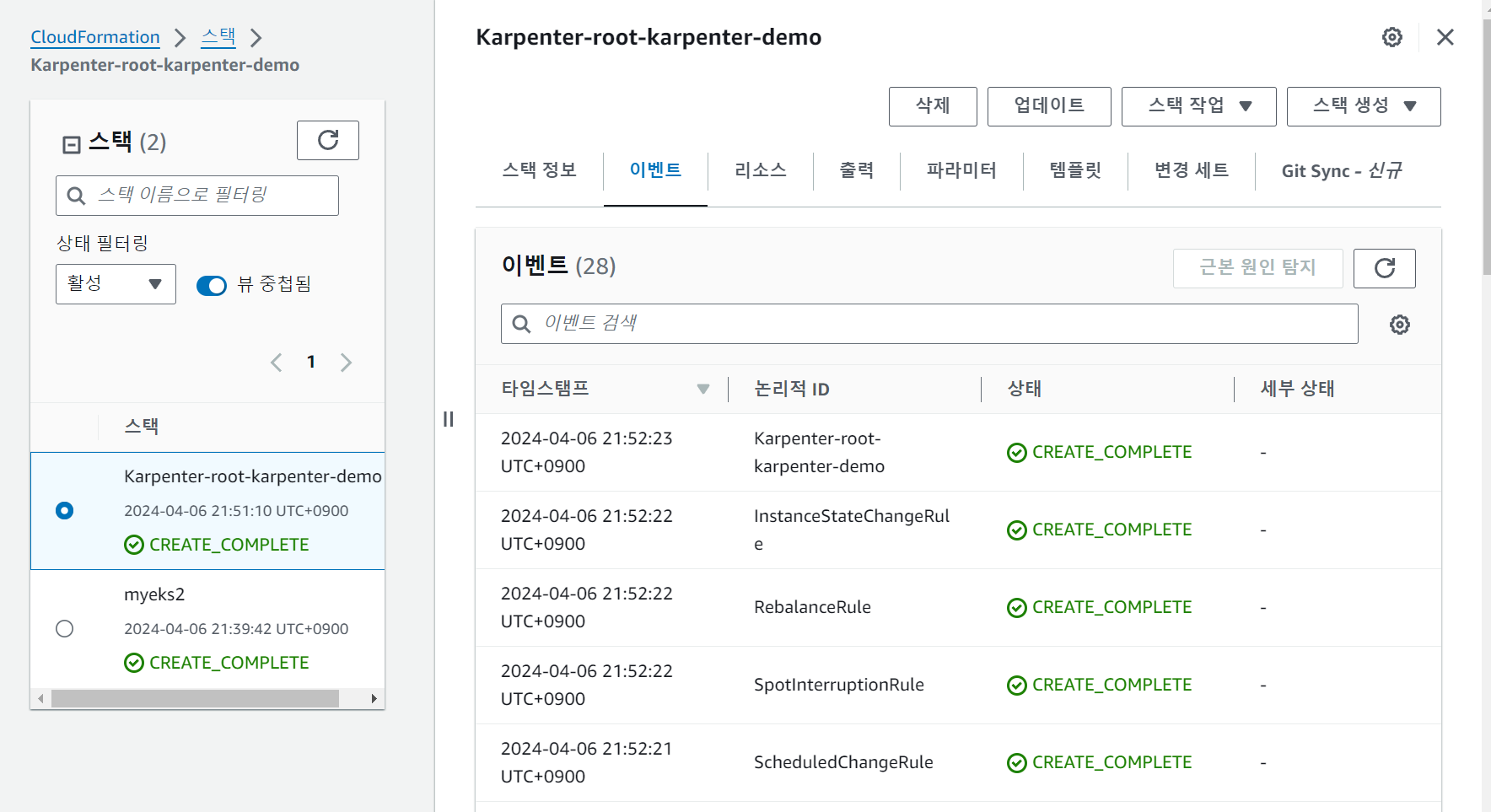Click the RebalanceRule logical ID

[812, 607]
